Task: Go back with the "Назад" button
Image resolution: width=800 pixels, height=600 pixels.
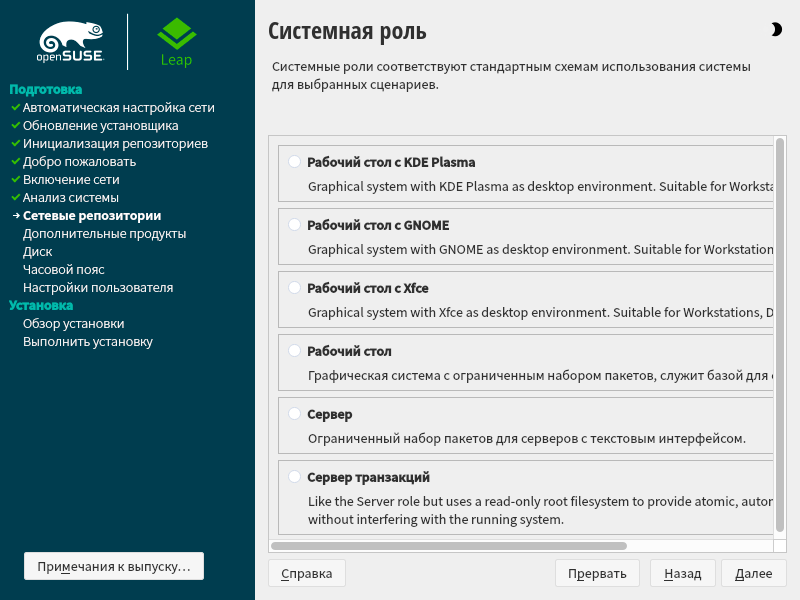Action: click(x=682, y=573)
